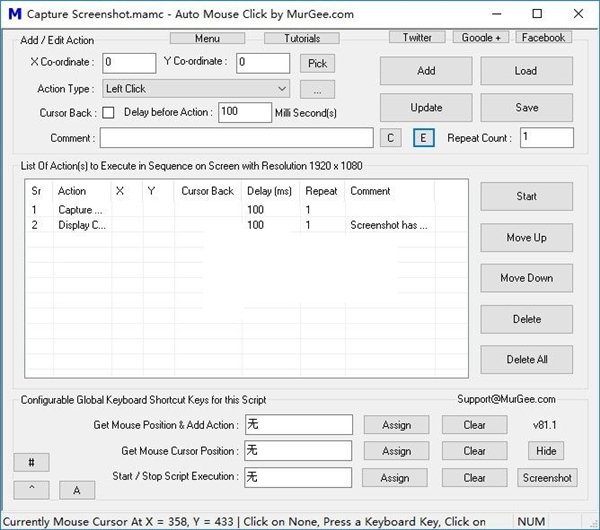Assign hotkey for Get Mouse Cursor Position
The width and height of the screenshot is (600, 530).
coord(396,451)
